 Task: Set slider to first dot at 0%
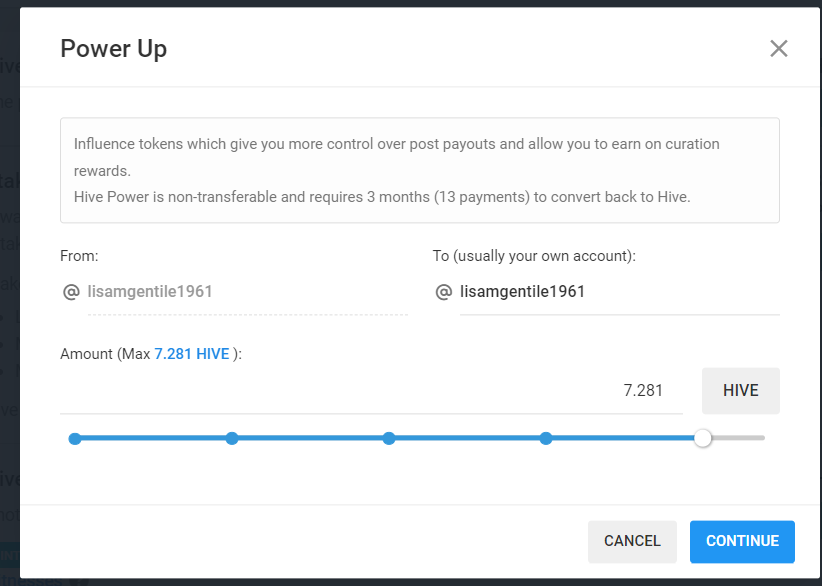(75, 438)
